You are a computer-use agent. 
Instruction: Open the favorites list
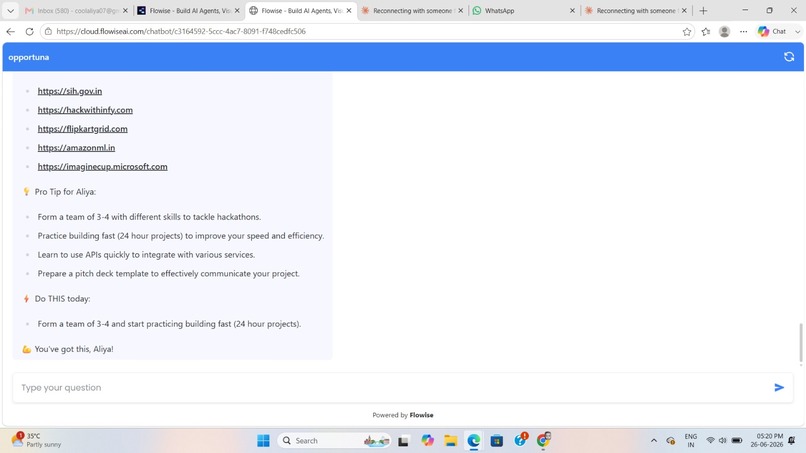(x=706, y=31)
